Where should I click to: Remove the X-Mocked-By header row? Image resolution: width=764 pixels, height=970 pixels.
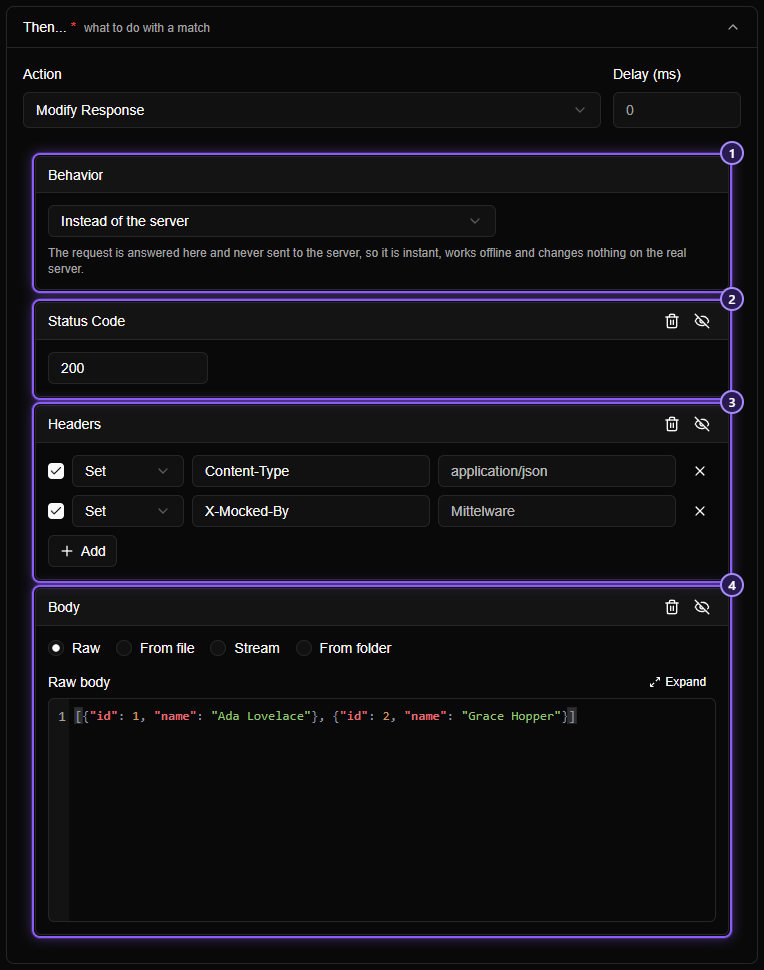pos(700,511)
